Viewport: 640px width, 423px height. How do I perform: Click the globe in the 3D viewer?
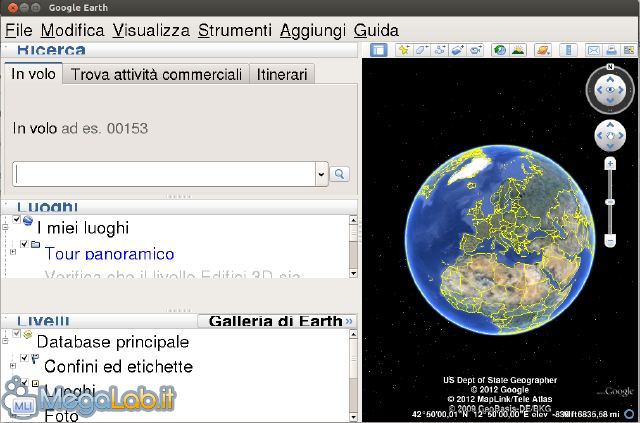coord(500,240)
